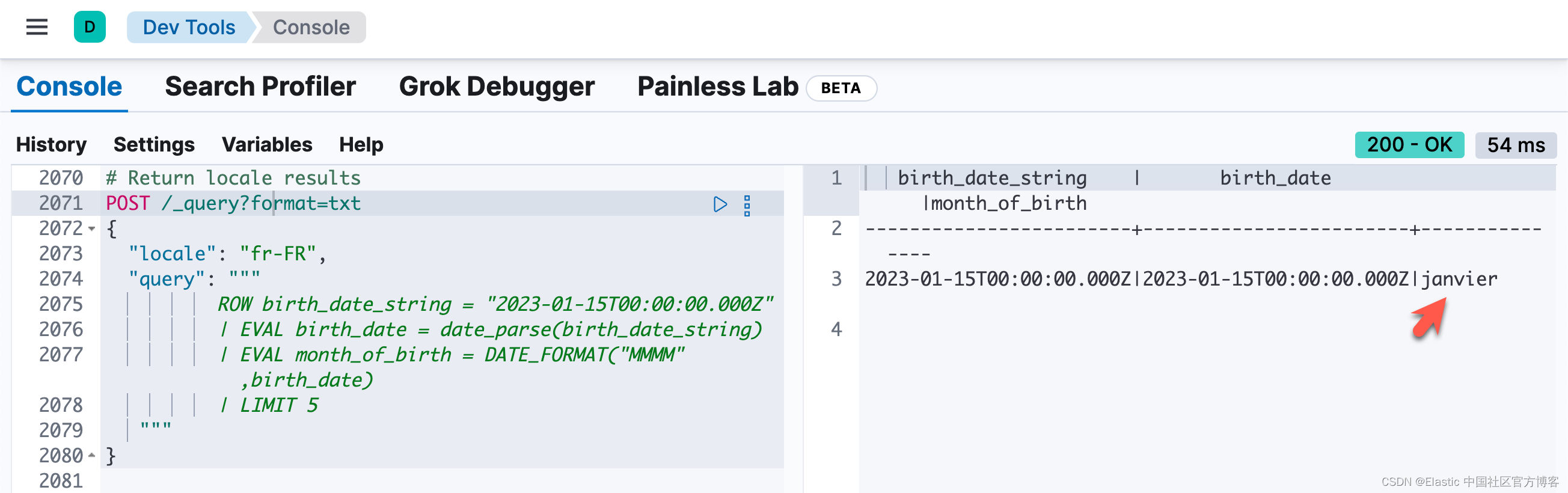Toggle the fold arrow at line 2080
Viewport: 1568px width, 493px height.
92,455
